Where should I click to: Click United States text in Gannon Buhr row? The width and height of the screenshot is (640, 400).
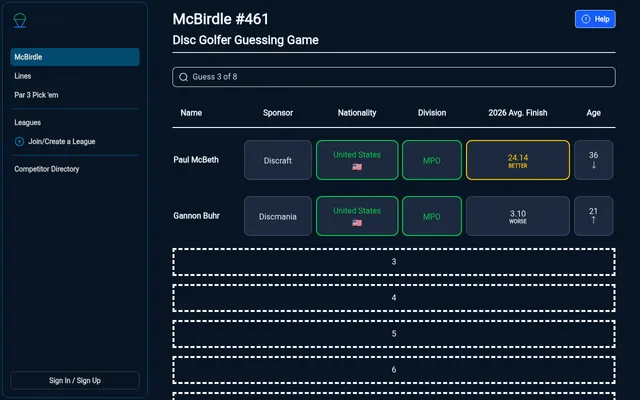tap(357, 211)
